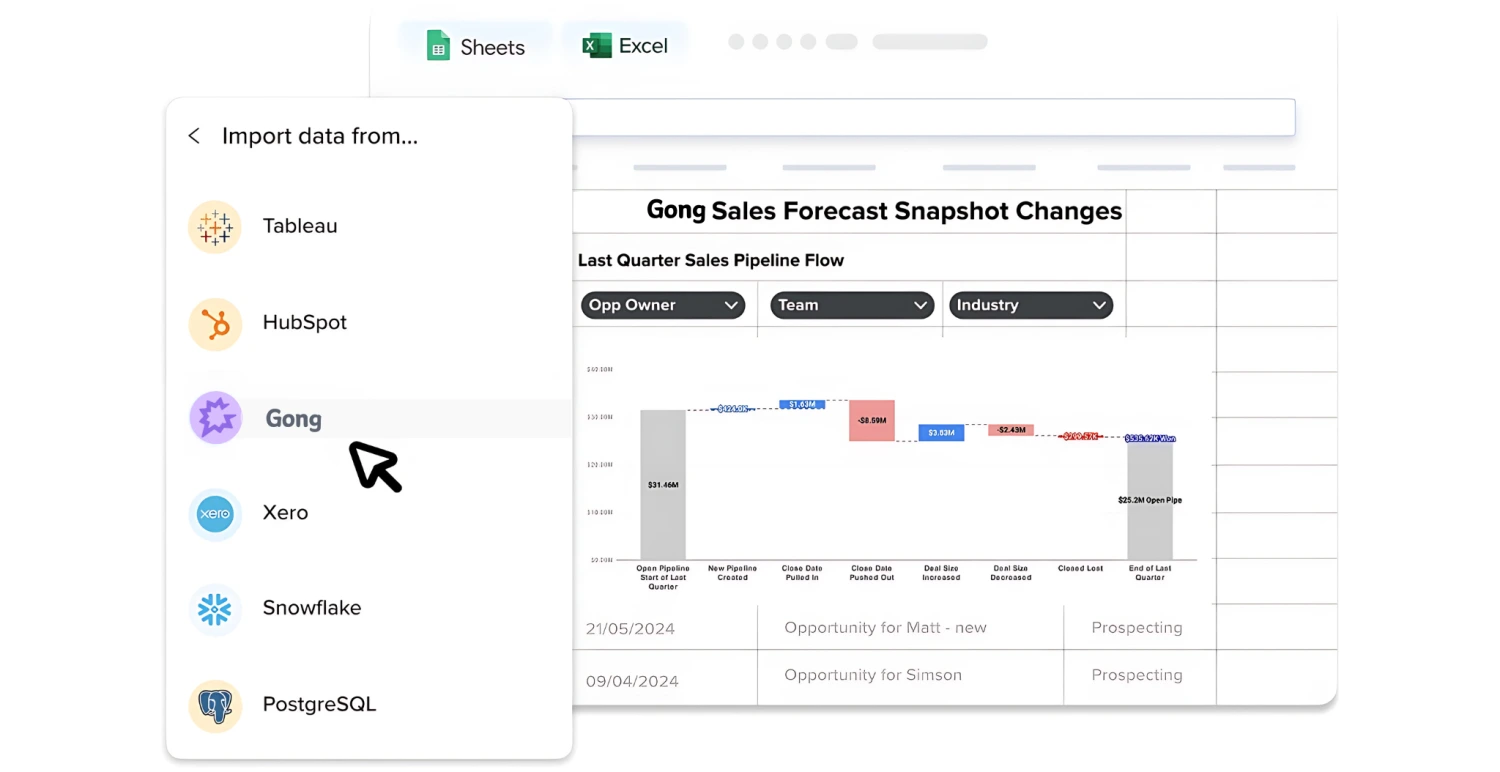Go back using the left chevron arrow

click(x=194, y=136)
